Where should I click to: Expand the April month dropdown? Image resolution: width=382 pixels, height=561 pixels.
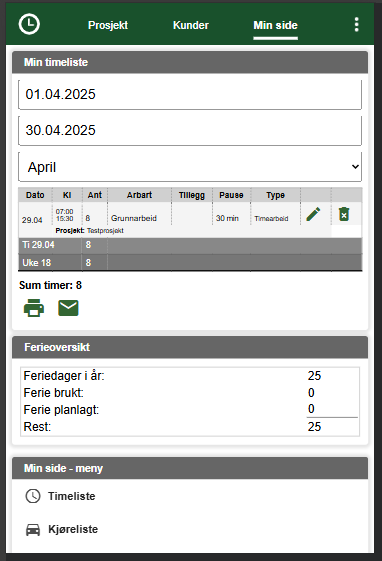click(190, 167)
